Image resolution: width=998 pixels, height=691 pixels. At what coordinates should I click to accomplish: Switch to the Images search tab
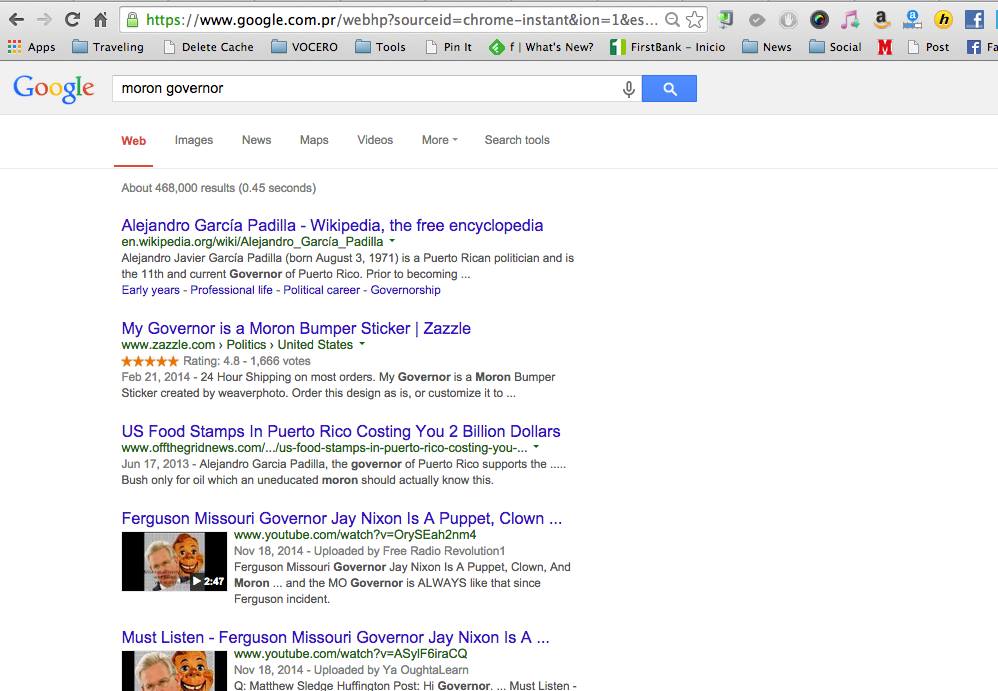click(x=193, y=140)
